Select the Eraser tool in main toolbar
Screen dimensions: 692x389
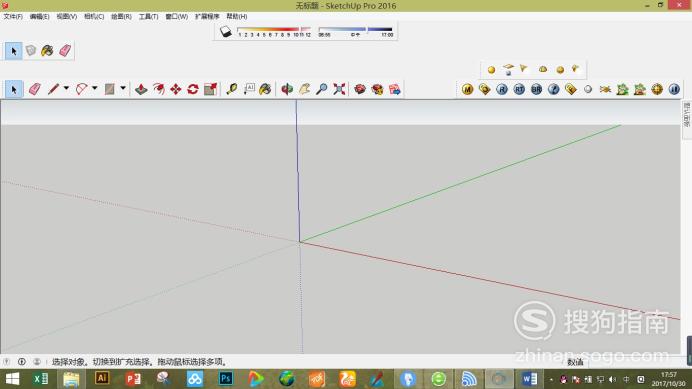[x=34, y=89]
